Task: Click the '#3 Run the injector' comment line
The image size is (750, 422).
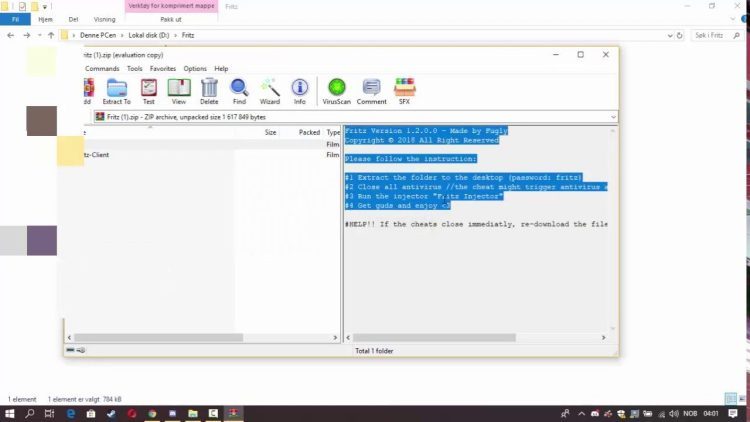Action: (x=424, y=196)
